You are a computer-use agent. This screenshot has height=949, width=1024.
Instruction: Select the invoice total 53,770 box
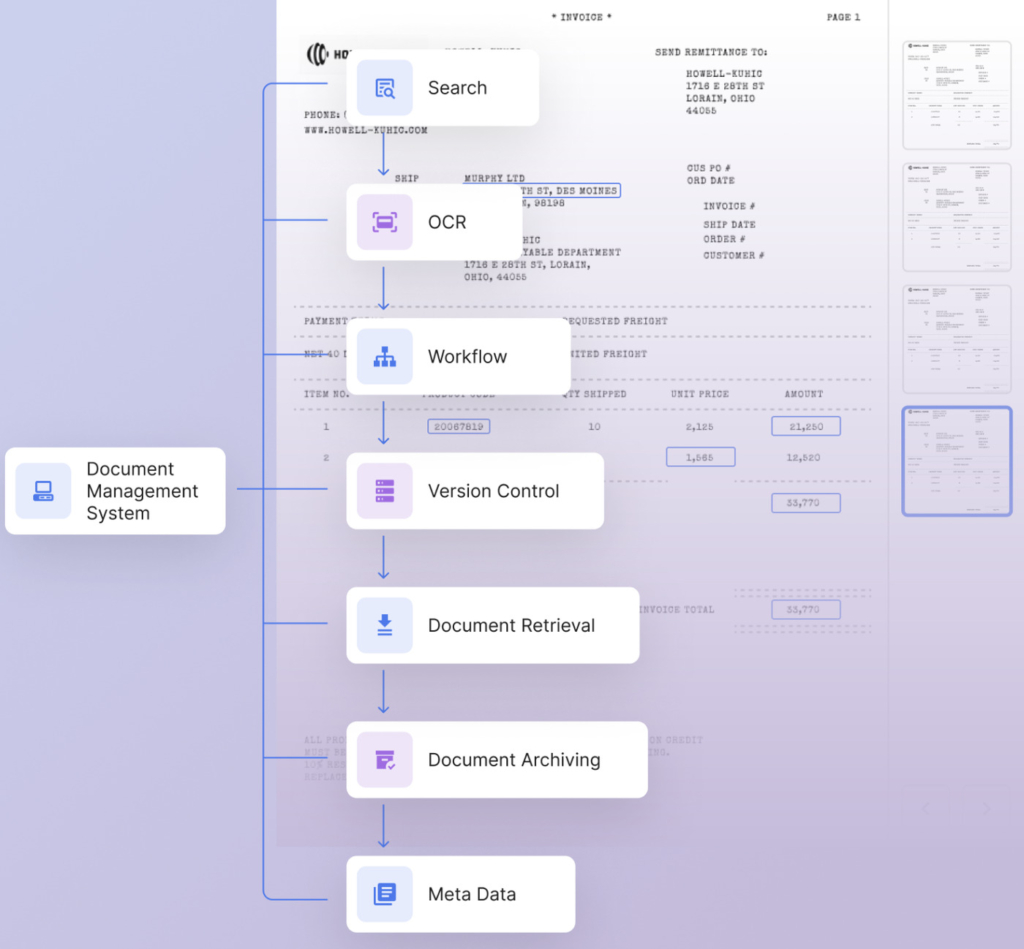click(x=806, y=609)
